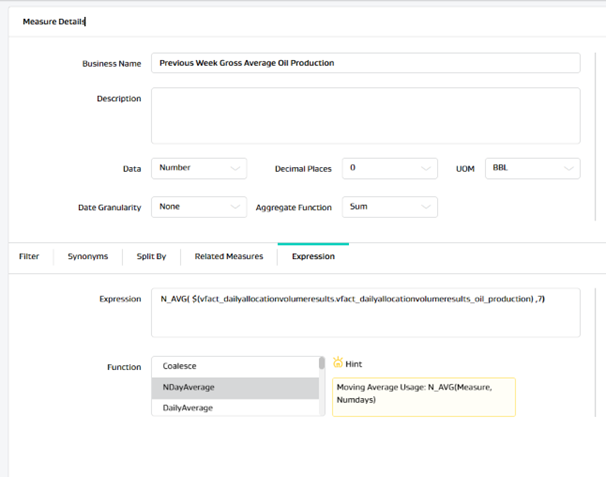
Task: Go to the Related Measures tab
Action: pos(229,256)
